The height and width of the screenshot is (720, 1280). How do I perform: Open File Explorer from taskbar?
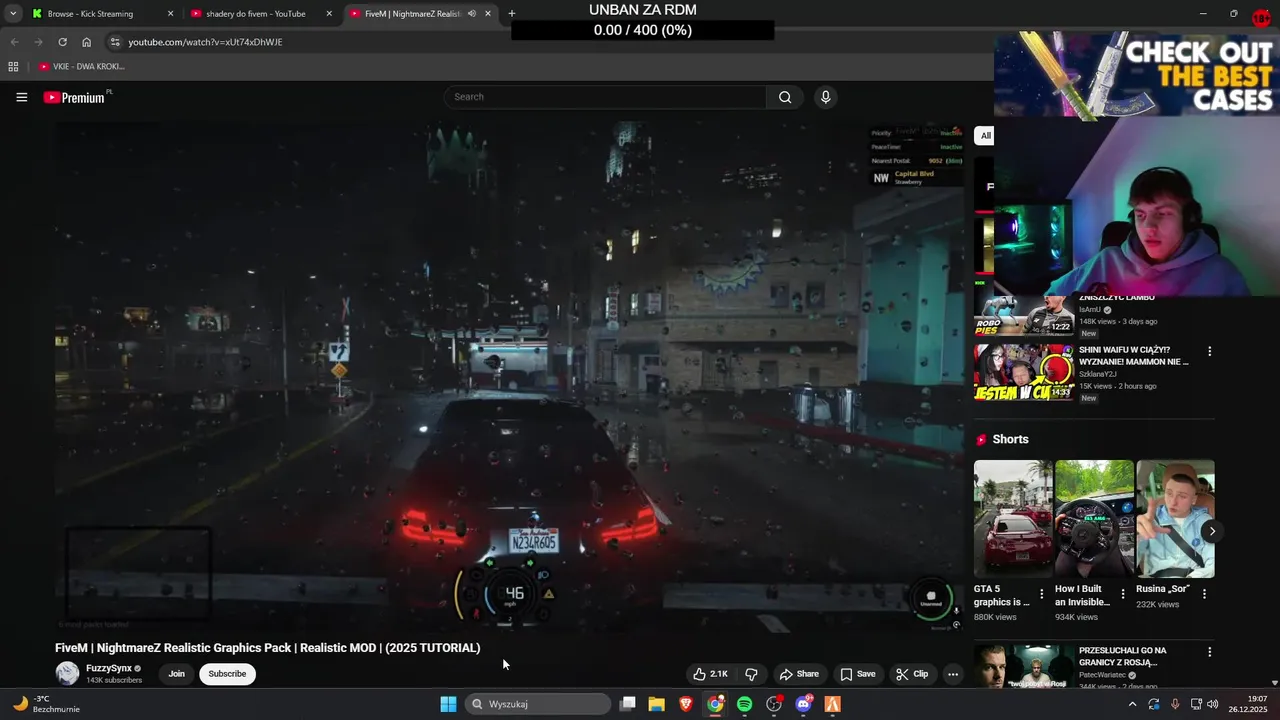657,704
